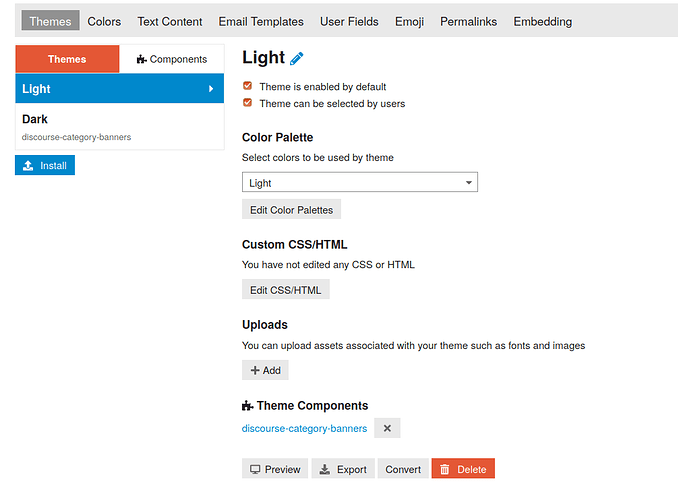
Task: Open the Light color palette dropdown
Action: pos(360,182)
